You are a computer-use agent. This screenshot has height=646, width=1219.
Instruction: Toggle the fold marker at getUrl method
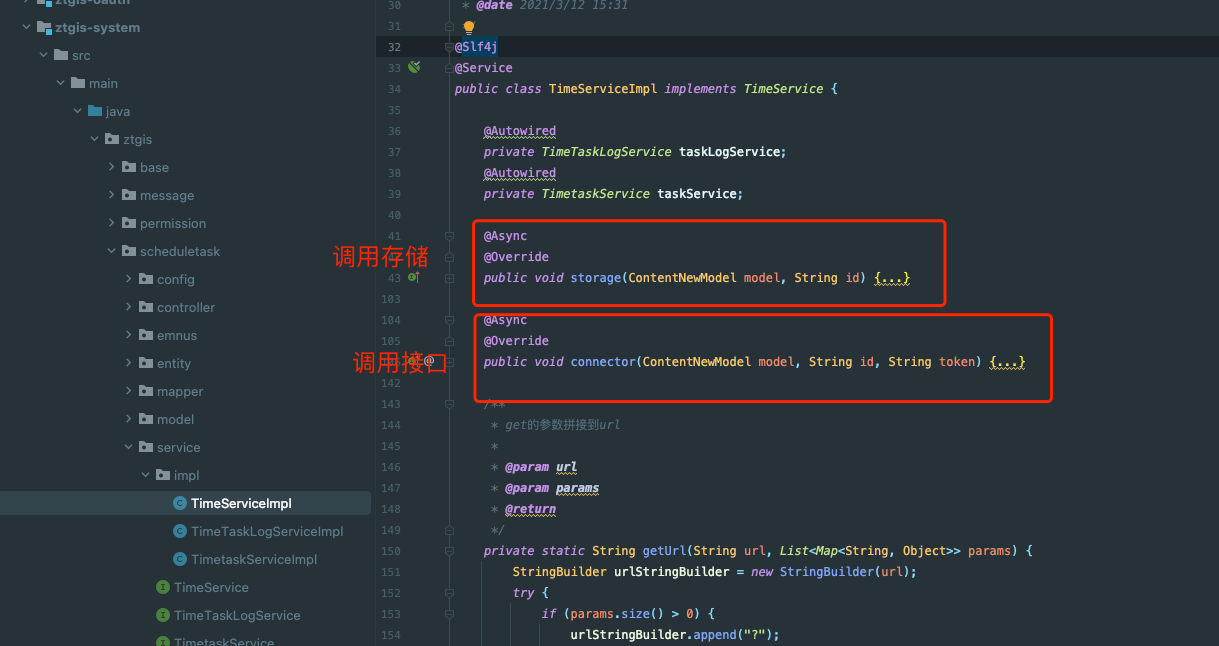pos(450,551)
